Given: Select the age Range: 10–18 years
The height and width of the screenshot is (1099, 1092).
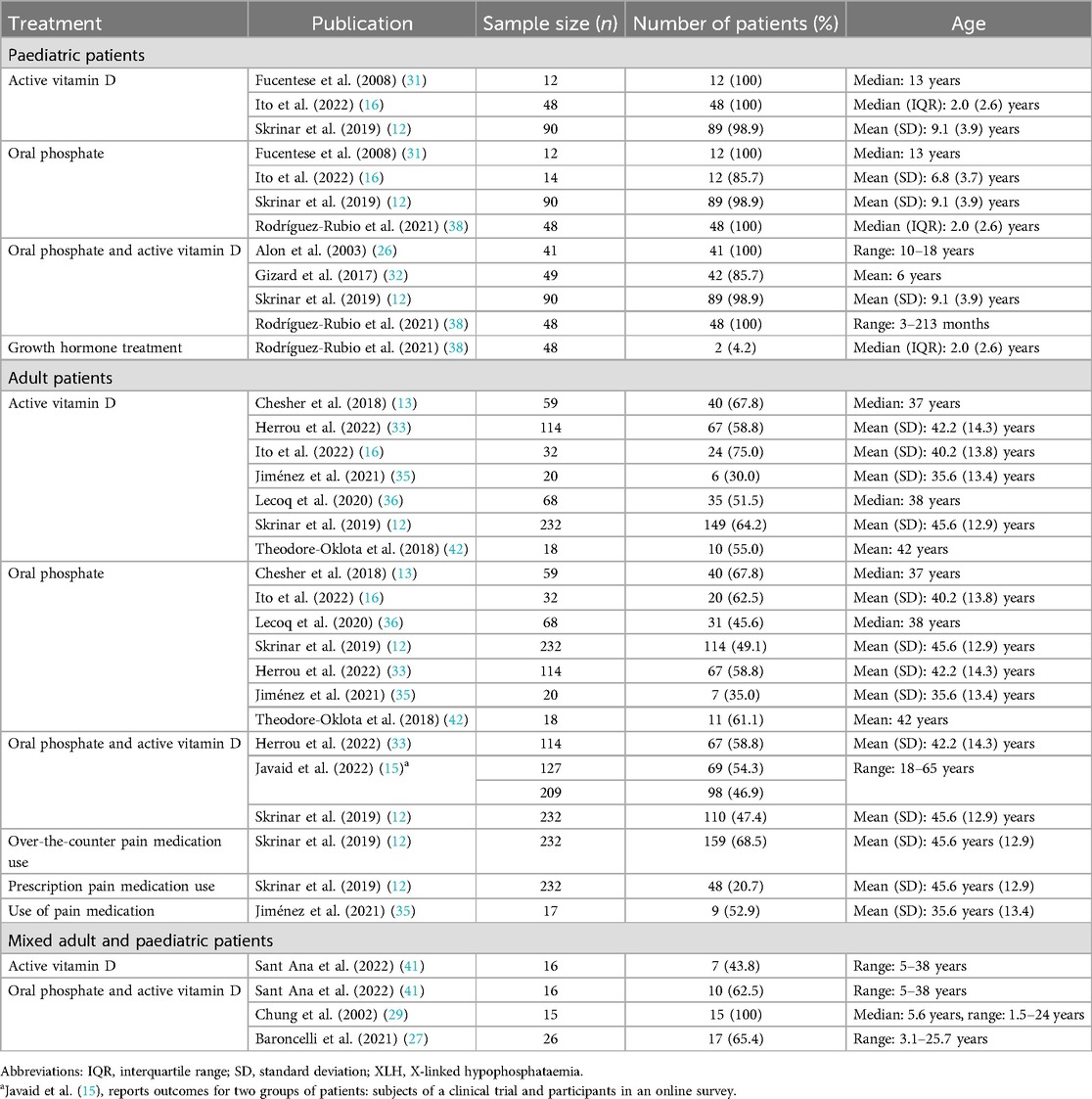Looking at the screenshot, I should (913, 251).
